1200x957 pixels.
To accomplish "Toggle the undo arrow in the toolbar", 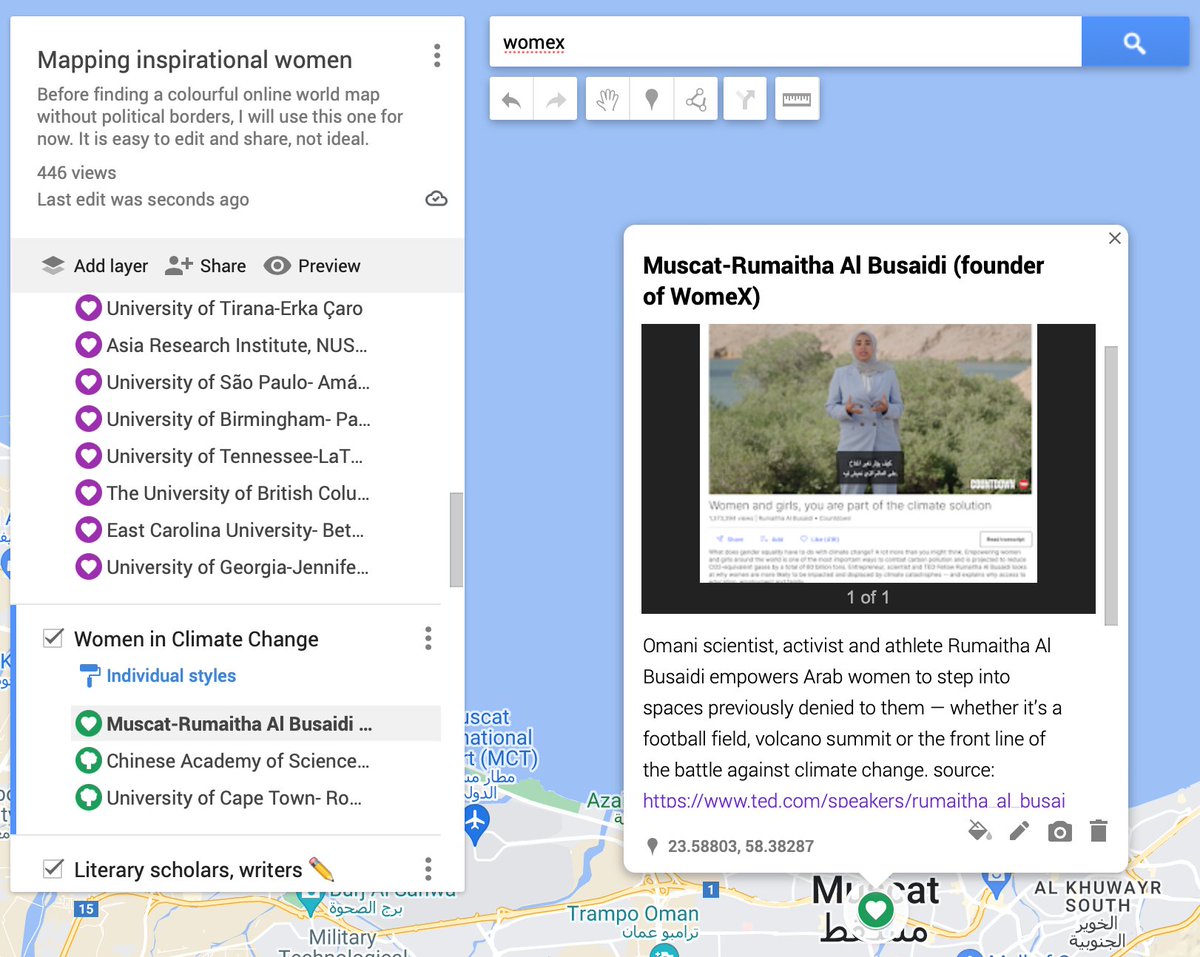I will point(511,99).
